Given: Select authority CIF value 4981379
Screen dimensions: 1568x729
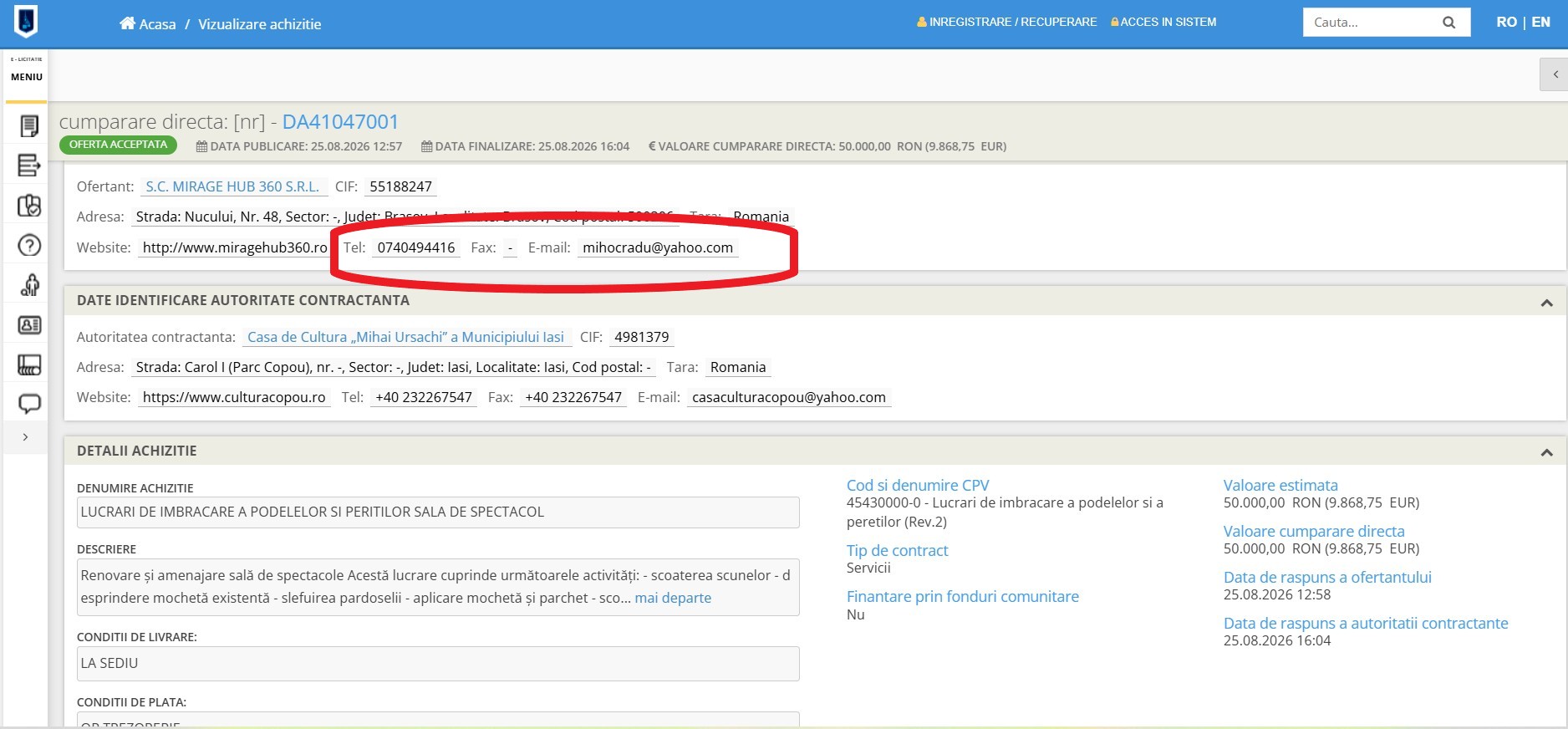Looking at the screenshot, I should (642, 337).
